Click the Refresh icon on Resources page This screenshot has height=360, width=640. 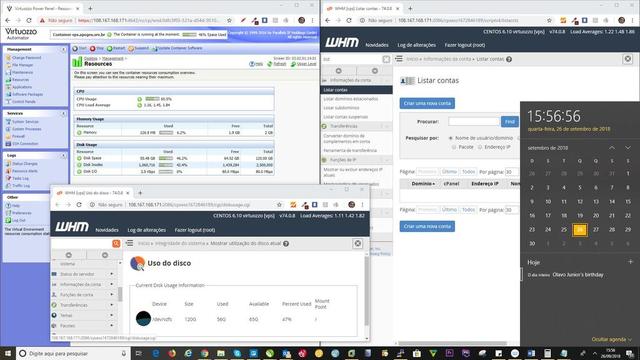(x=270, y=64)
